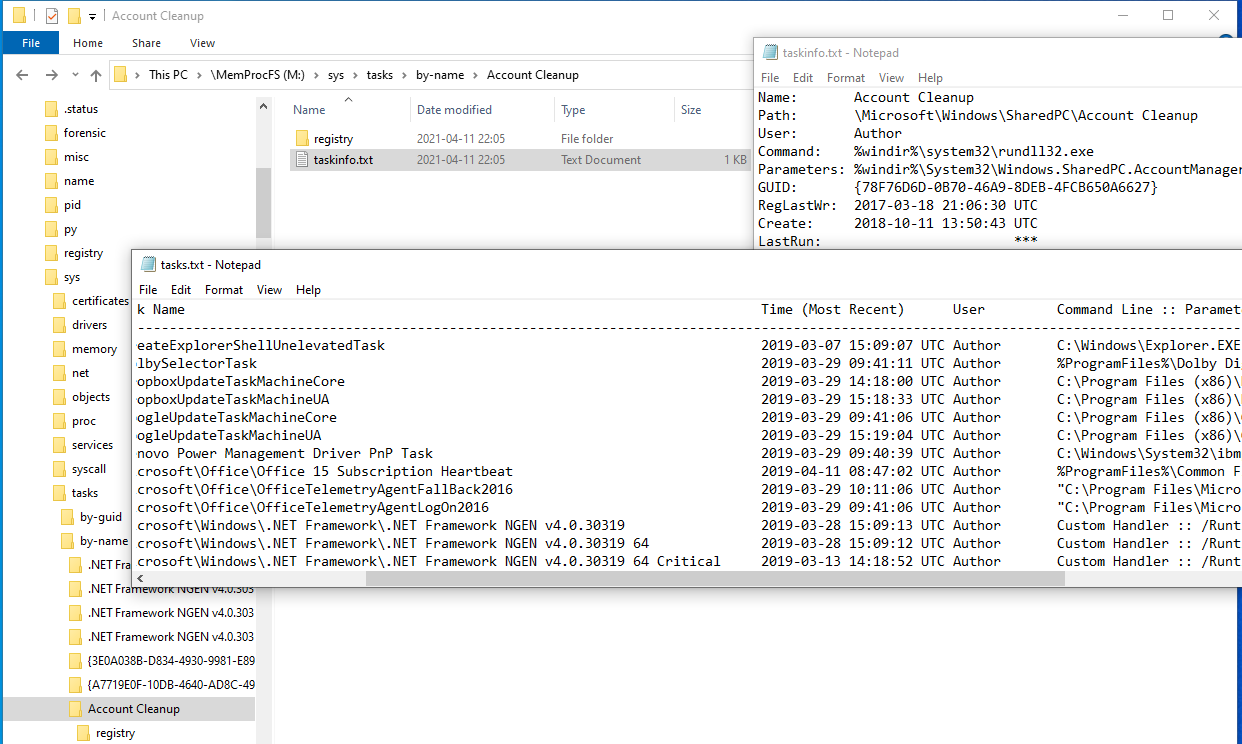Select the forensic folder in the tree
The height and width of the screenshot is (744, 1242).
(84, 133)
